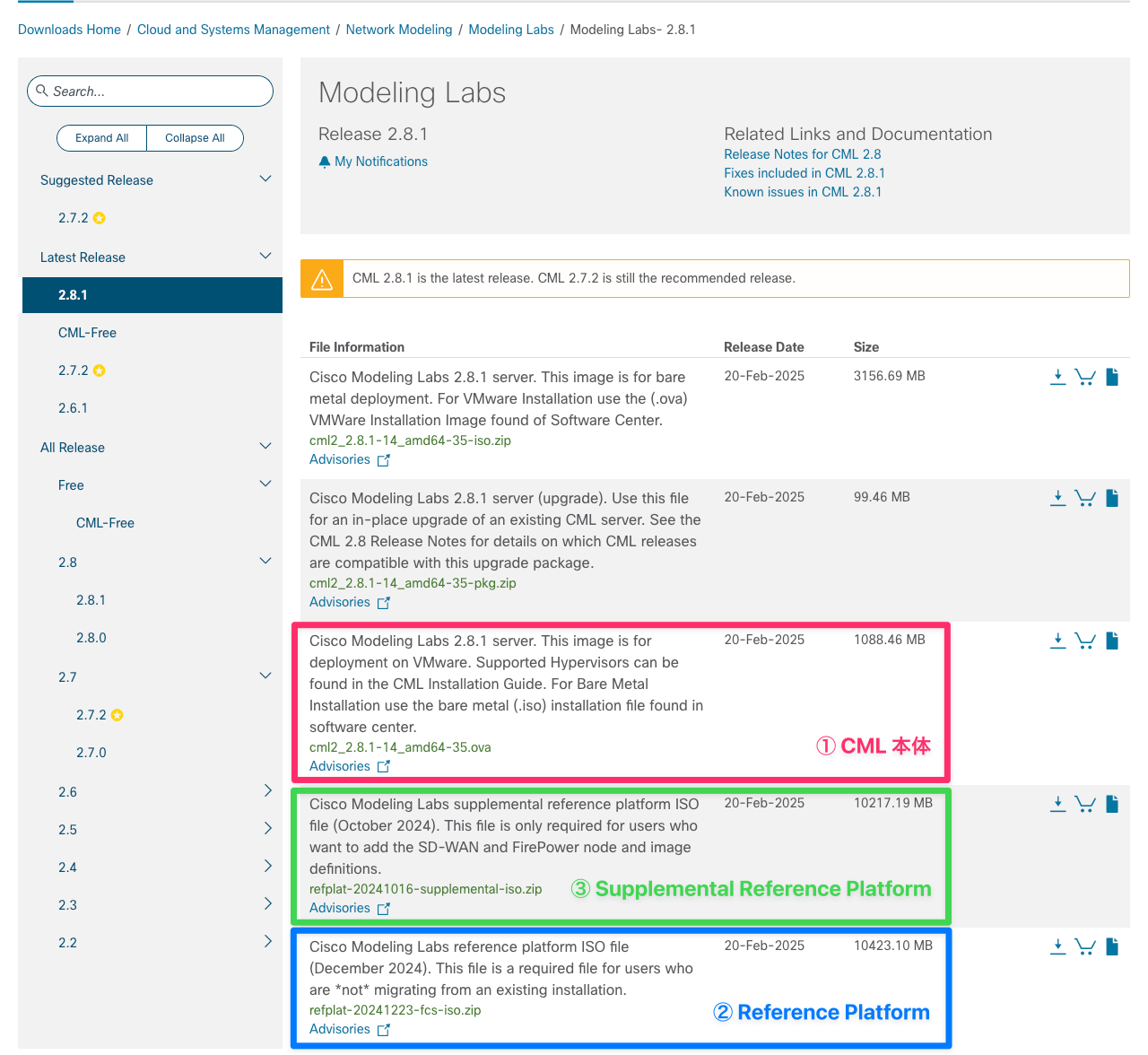
Task: Add pkg.zip upgrade package to cart
Action: pos(1085,498)
